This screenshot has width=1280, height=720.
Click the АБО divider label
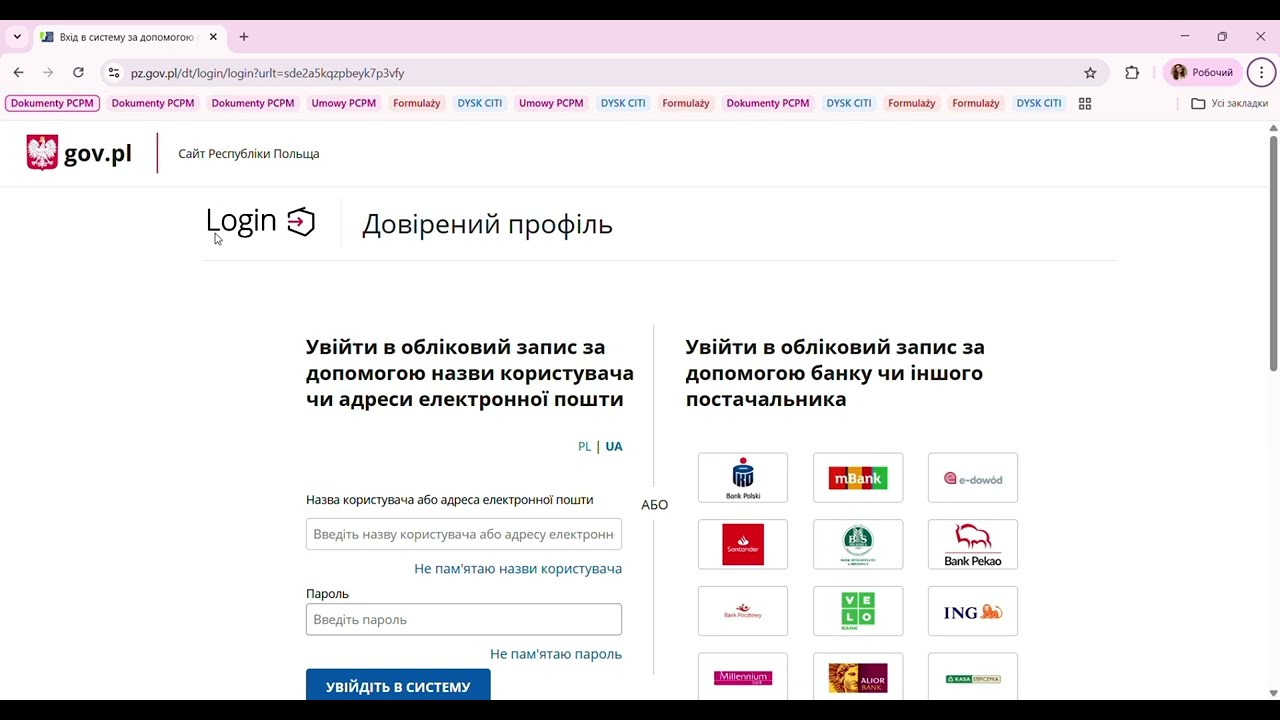(x=654, y=504)
